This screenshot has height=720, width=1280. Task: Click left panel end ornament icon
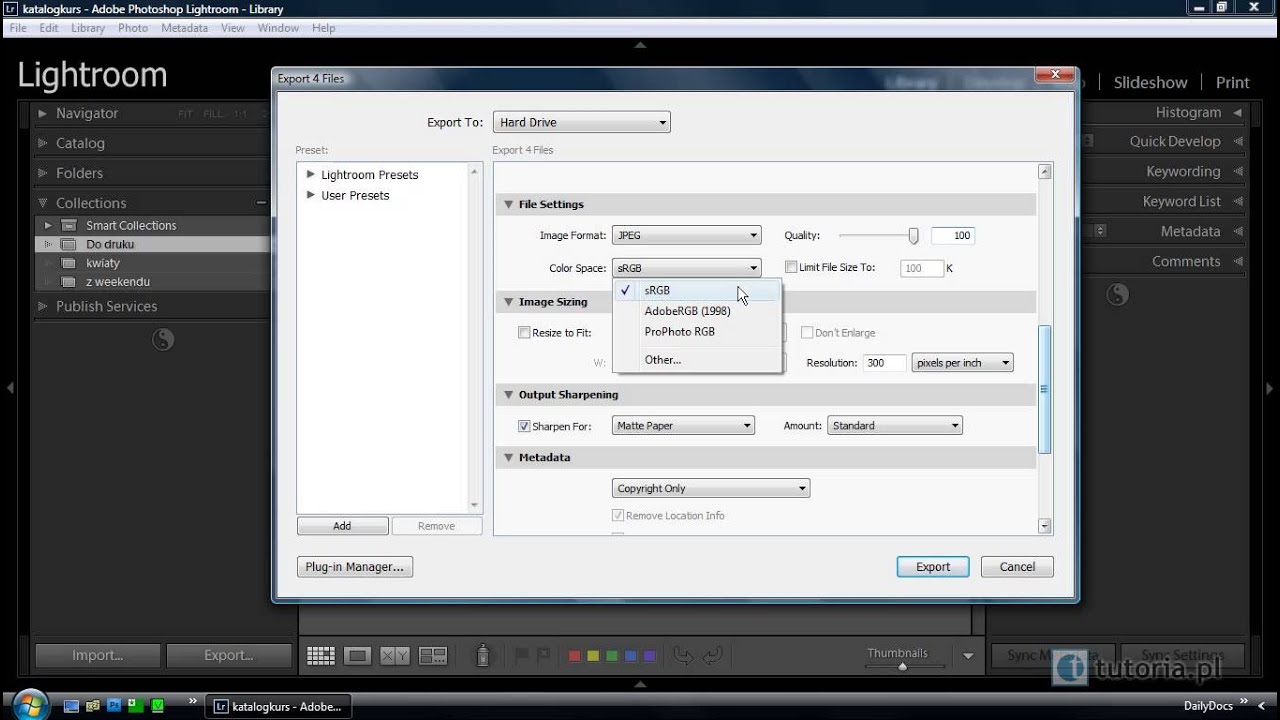point(163,340)
